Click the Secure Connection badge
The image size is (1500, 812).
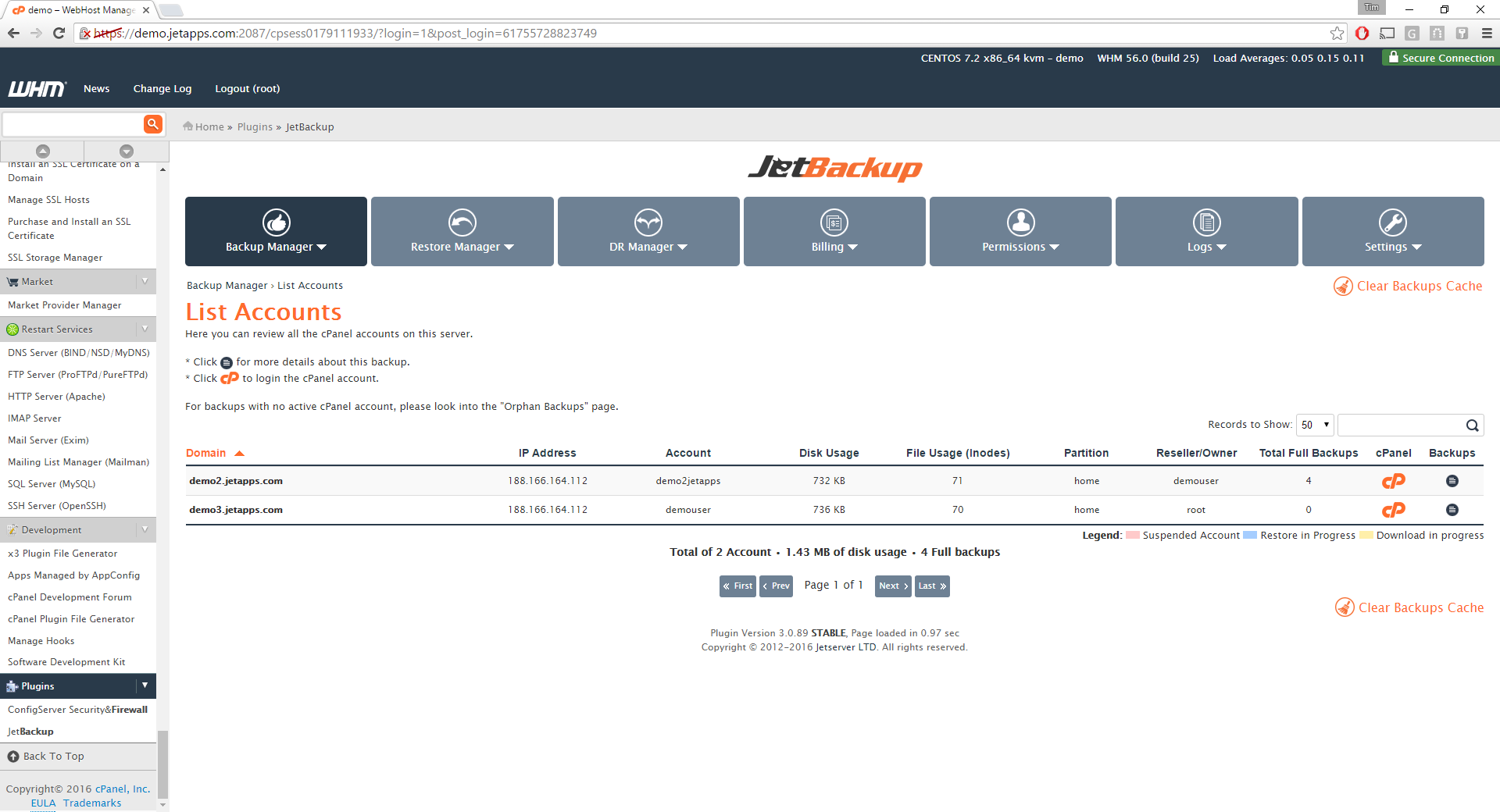pos(1441,58)
